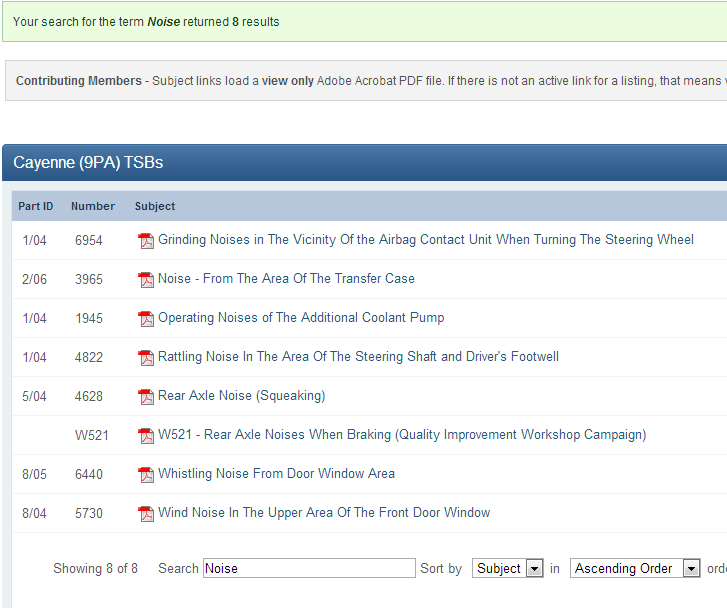This screenshot has height=608, width=727.
Task: Select bulletin number 5730 cell
Action: tap(89, 513)
